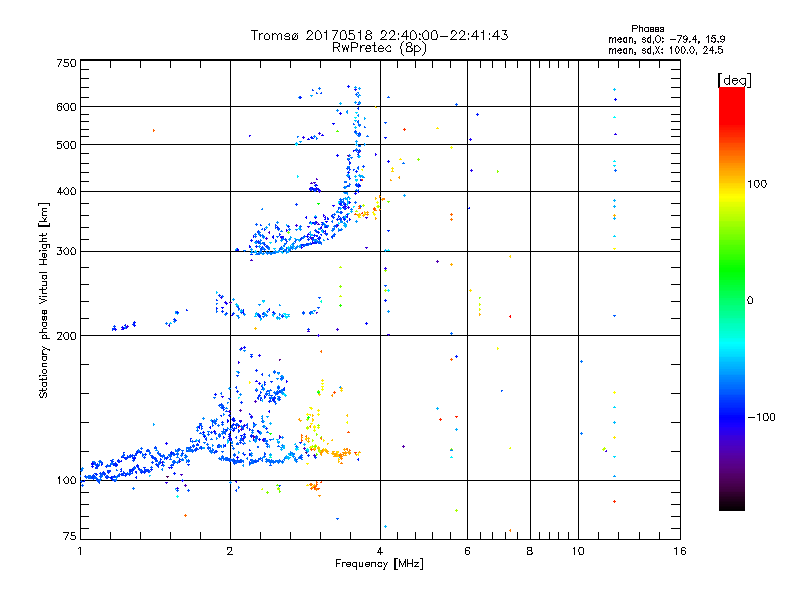Click the colorbar label '100'
The height and width of the screenshot is (600, 800).
click(757, 184)
